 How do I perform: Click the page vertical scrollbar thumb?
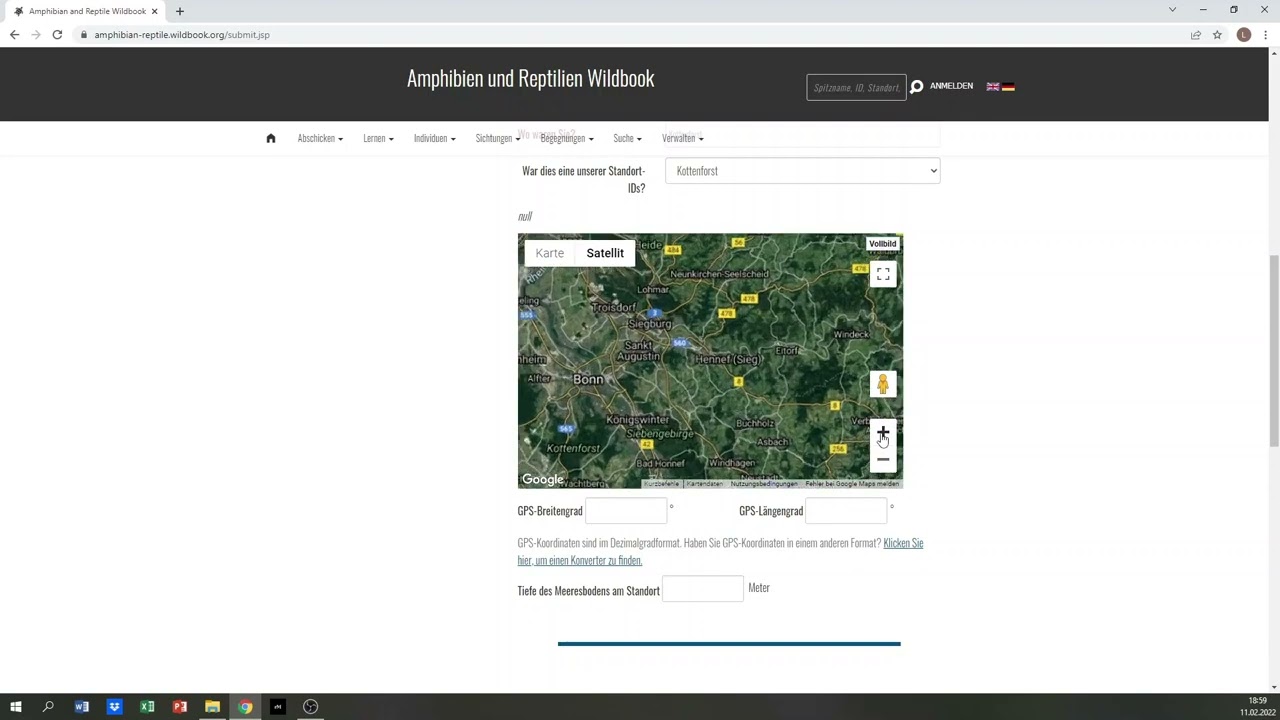tap(1274, 350)
